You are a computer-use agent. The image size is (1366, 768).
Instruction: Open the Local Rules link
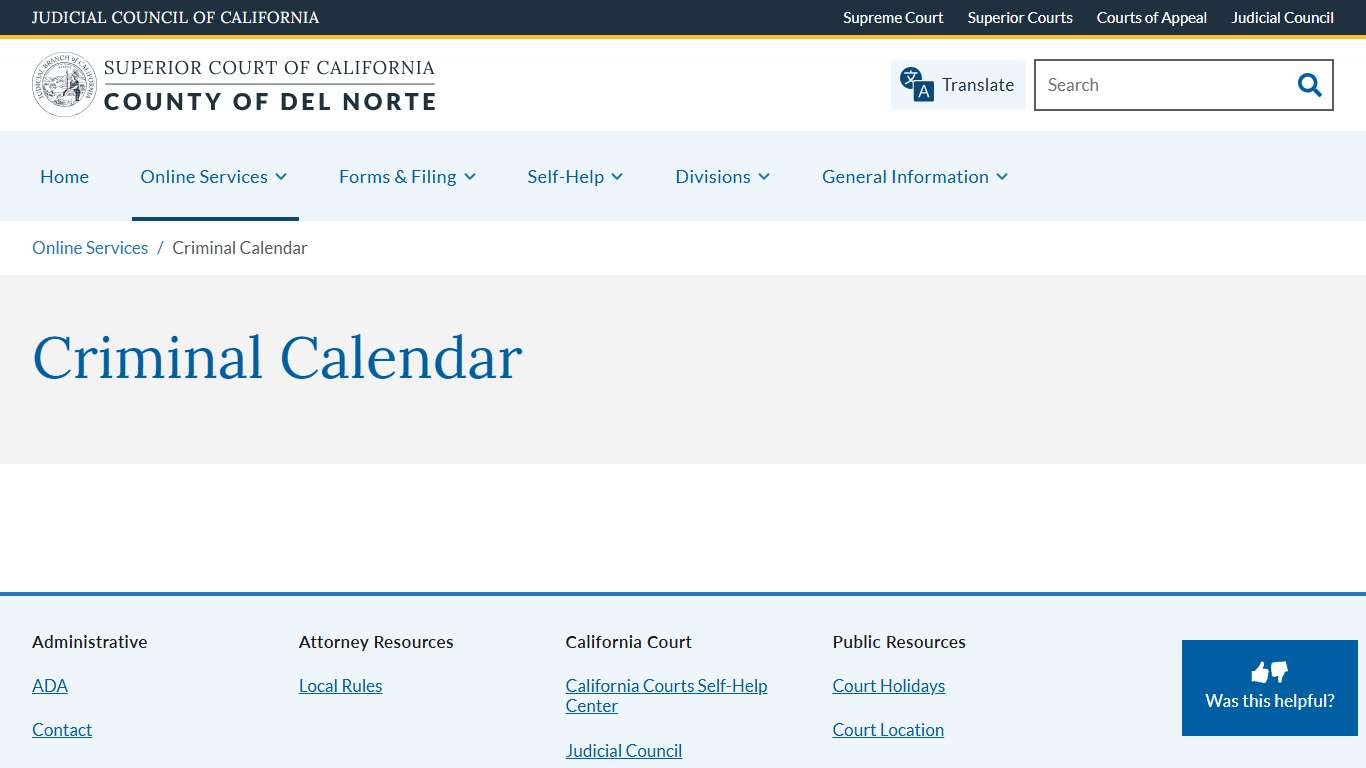pos(340,686)
